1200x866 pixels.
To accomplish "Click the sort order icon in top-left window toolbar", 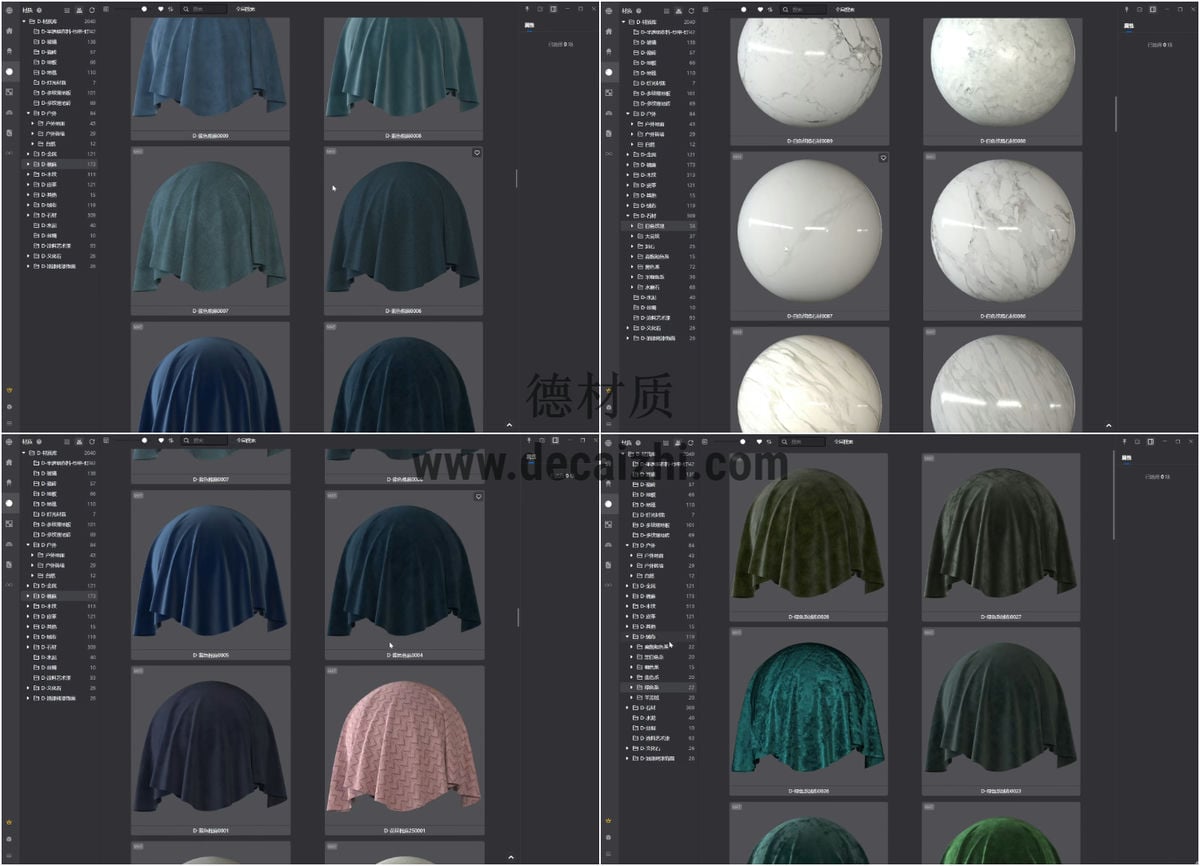I will [171, 9].
